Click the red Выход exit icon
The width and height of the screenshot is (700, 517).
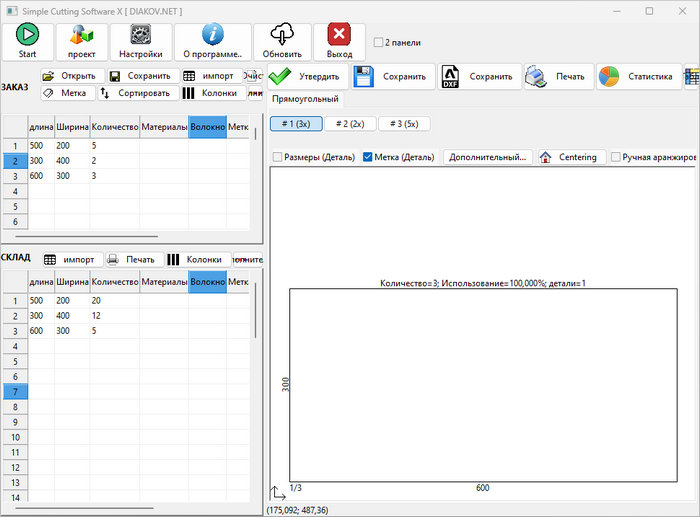tap(339, 34)
